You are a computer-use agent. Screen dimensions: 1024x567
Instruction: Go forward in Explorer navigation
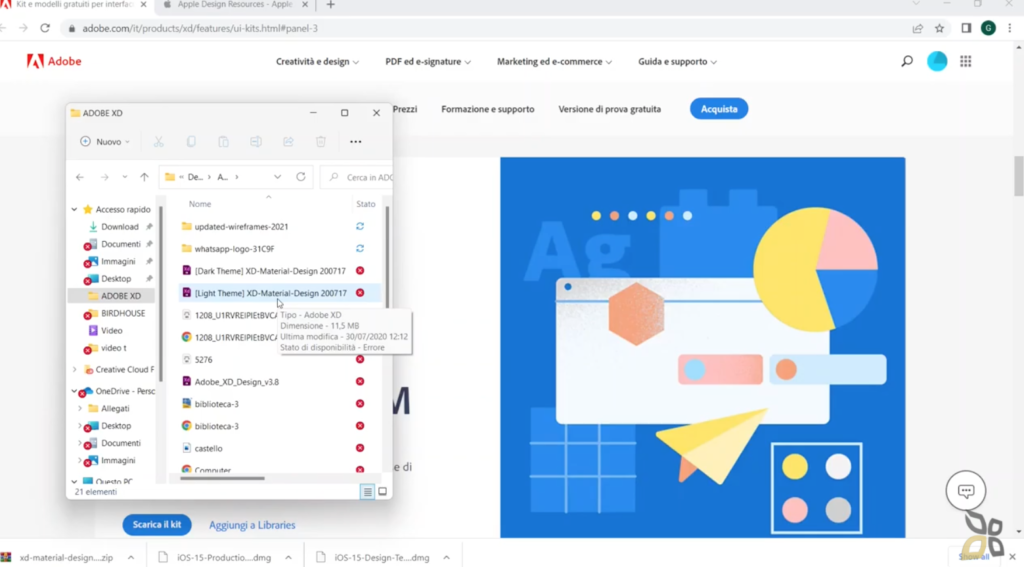click(x=104, y=177)
